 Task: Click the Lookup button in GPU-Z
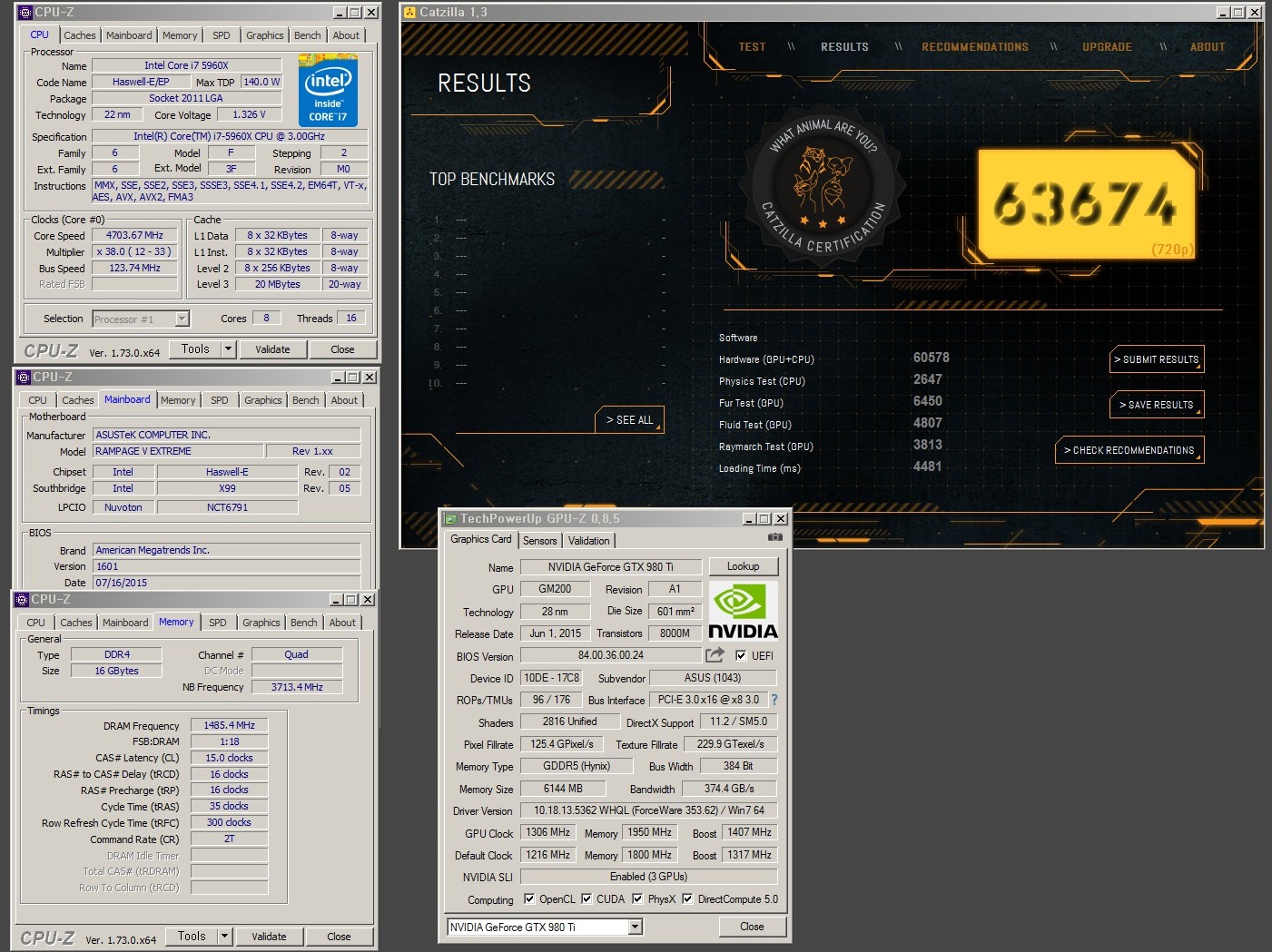(x=743, y=566)
